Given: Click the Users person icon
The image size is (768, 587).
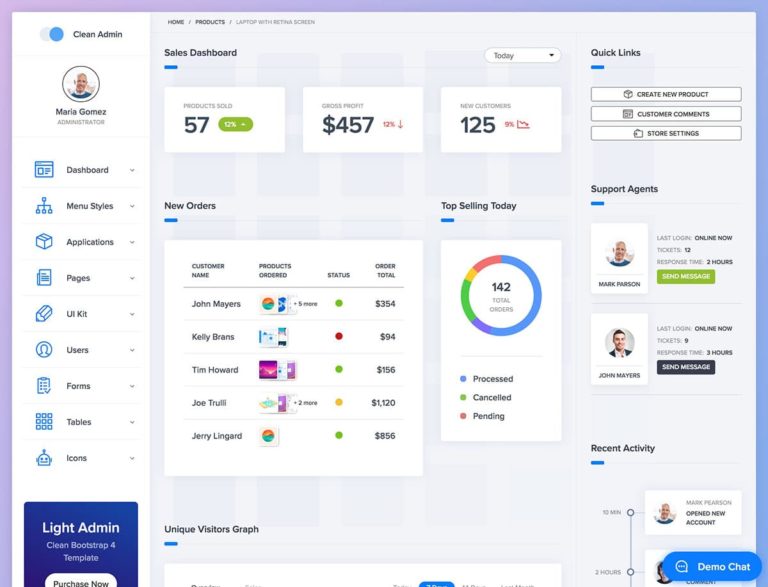Looking at the screenshot, I should (x=44, y=350).
